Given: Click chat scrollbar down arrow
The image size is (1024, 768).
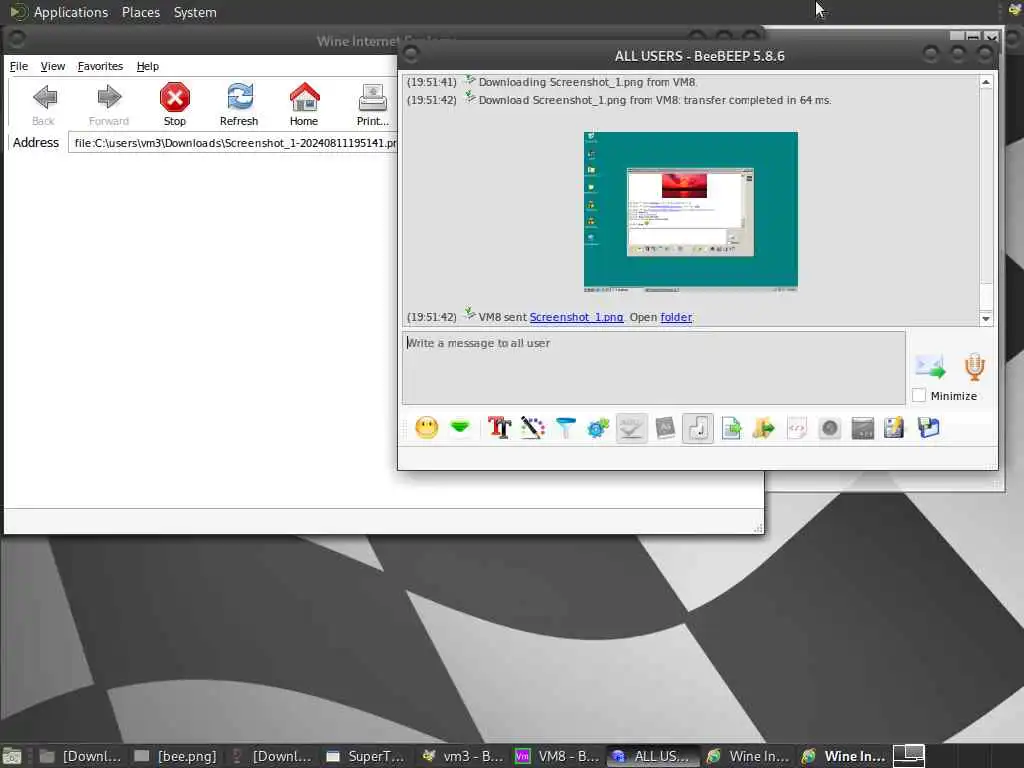Looking at the screenshot, I should coord(986,319).
